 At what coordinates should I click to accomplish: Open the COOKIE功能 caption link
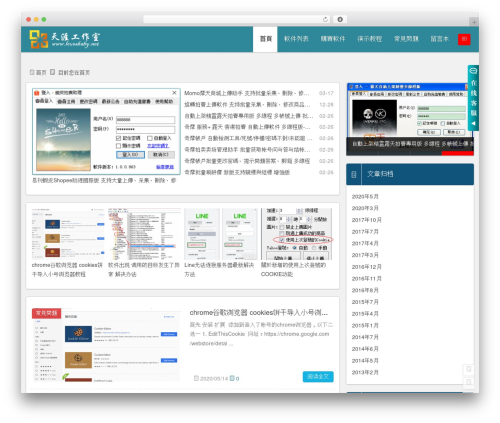coord(293,270)
